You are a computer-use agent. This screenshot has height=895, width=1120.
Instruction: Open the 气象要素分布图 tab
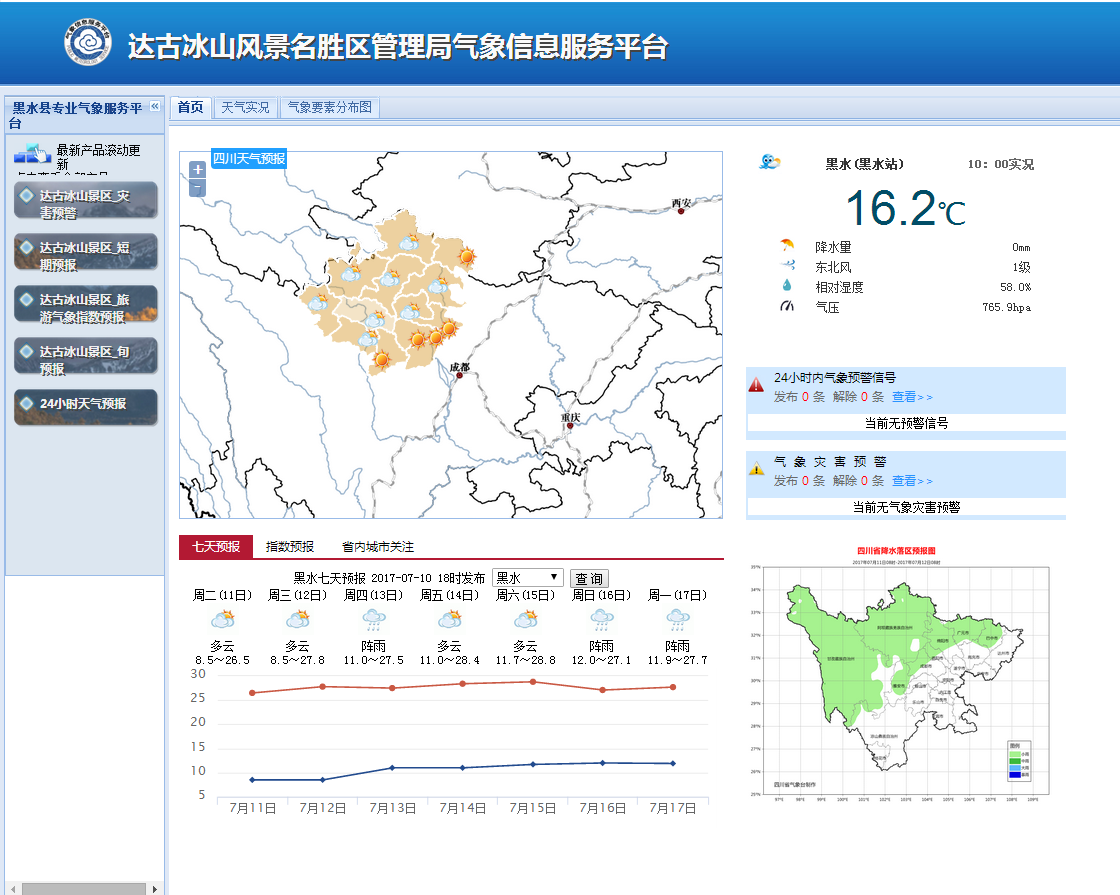coord(330,107)
